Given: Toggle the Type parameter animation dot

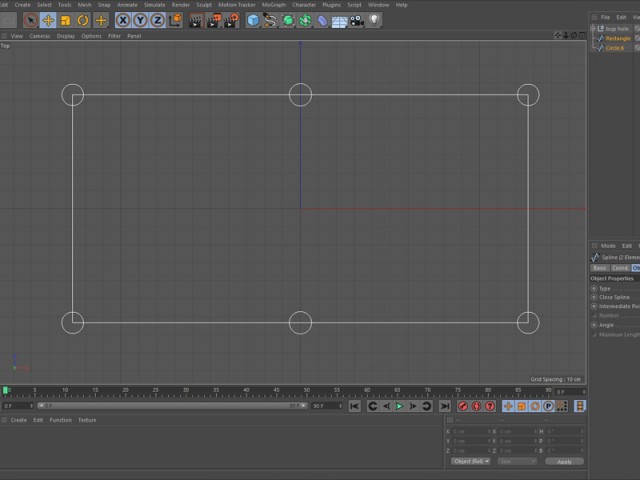Looking at the screenshot, I should (594, 289).
